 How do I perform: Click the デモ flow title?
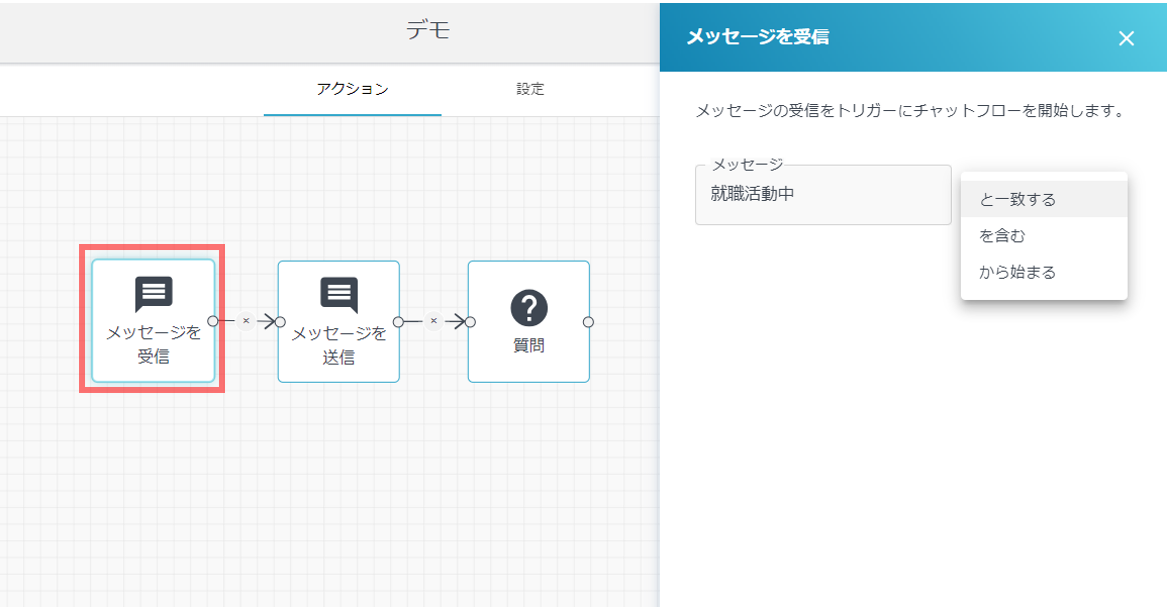pyautogui.click(x=428, y=30)
